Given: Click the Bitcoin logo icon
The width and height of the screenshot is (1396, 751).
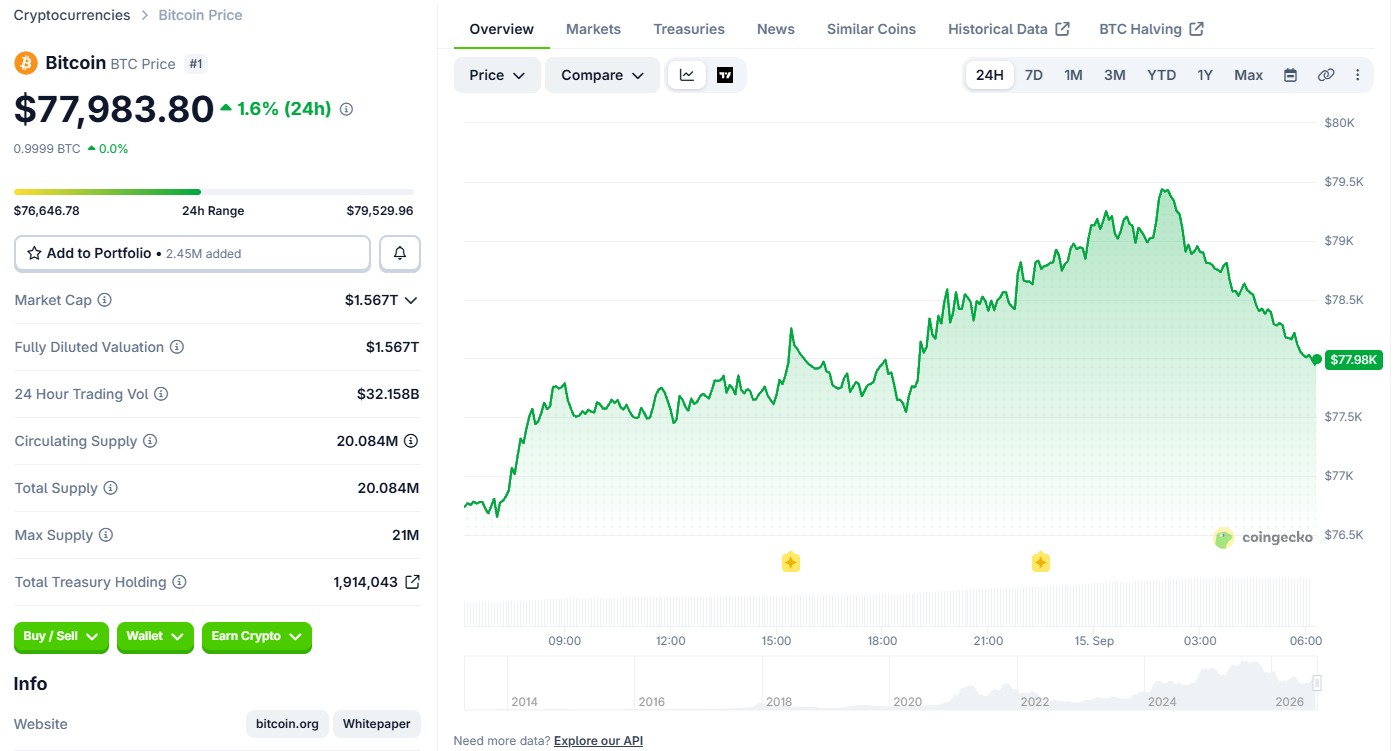Looking at the screenshot, I should (26, 63).
